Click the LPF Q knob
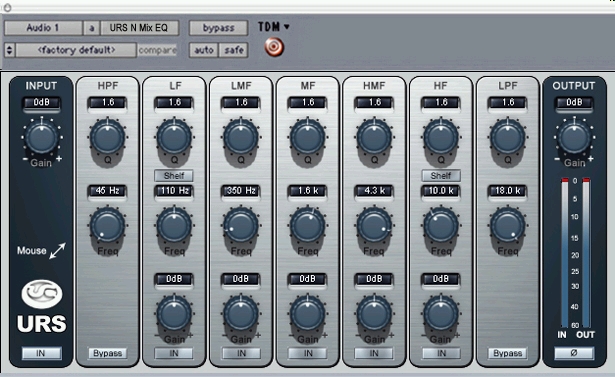This screenshot has height=377, width=615. point(508,137)
